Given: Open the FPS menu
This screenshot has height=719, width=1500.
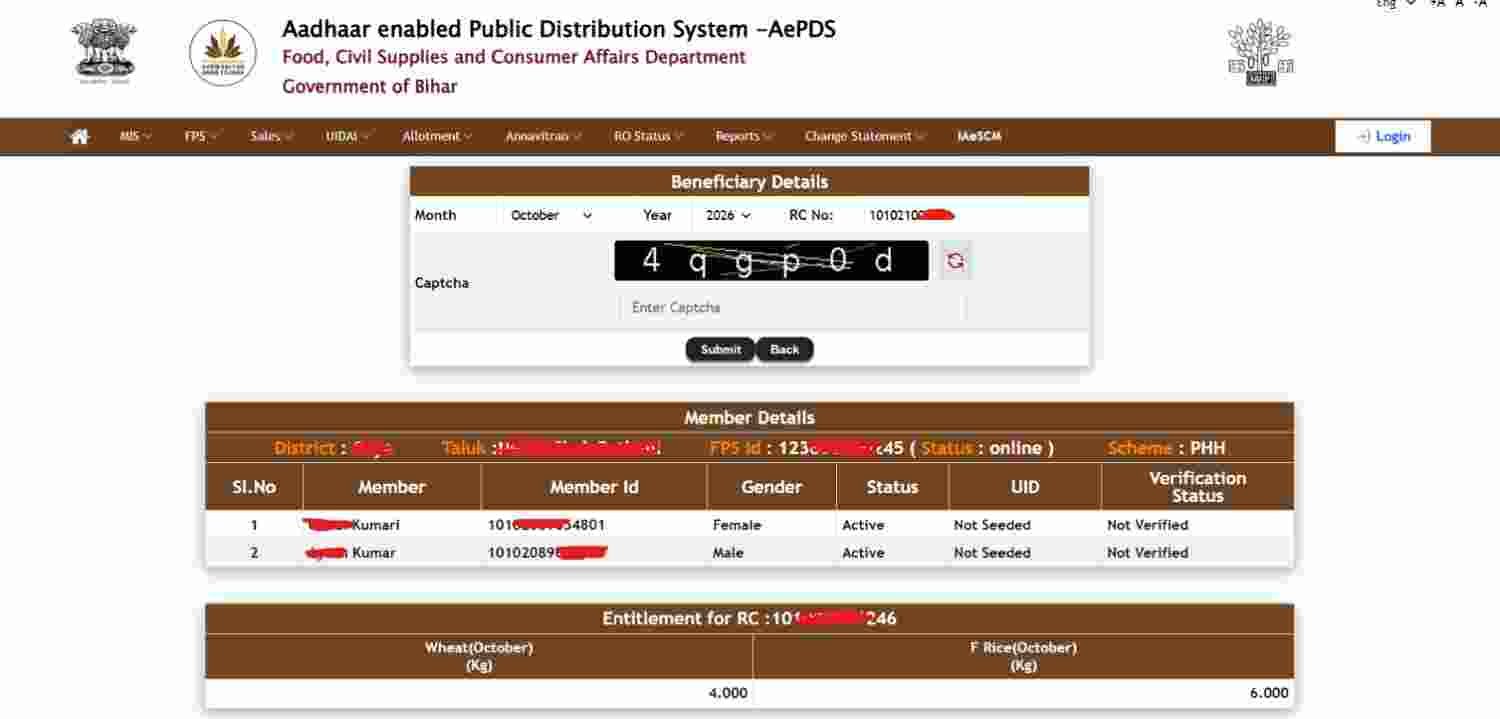Looking at the screenshot, I should click(200, 137).
